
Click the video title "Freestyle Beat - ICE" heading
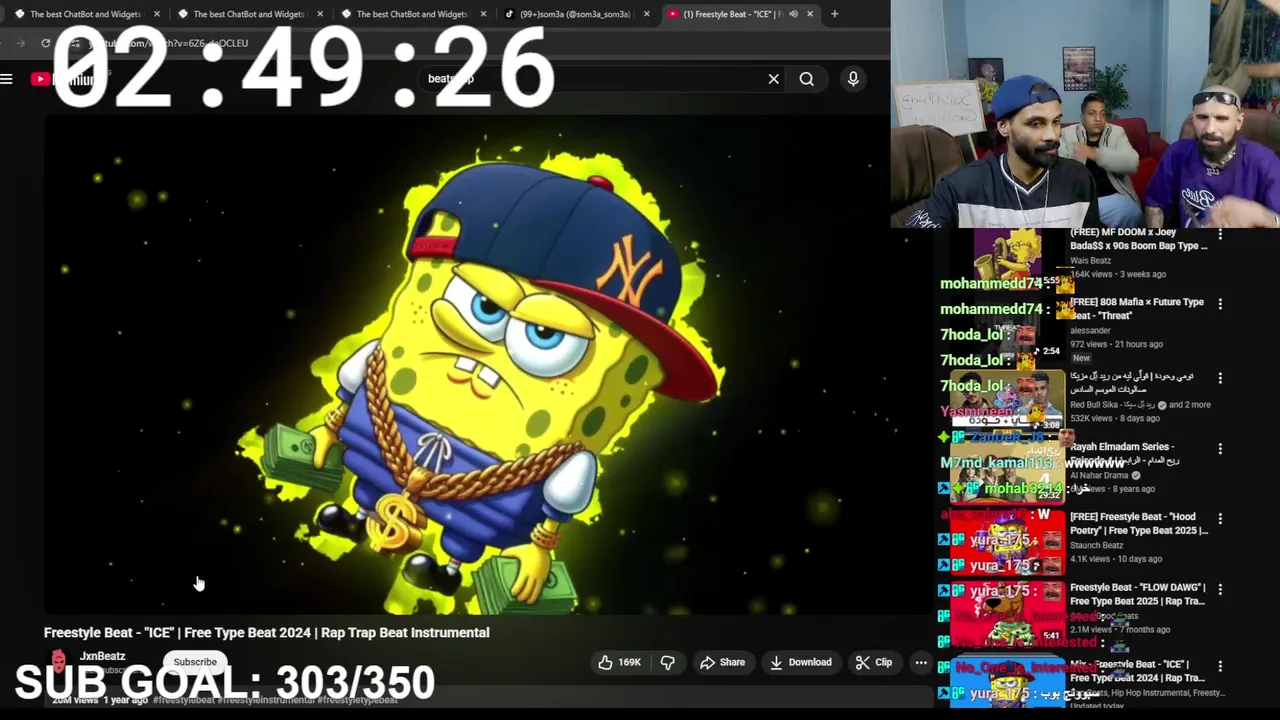tap(267, 632)
